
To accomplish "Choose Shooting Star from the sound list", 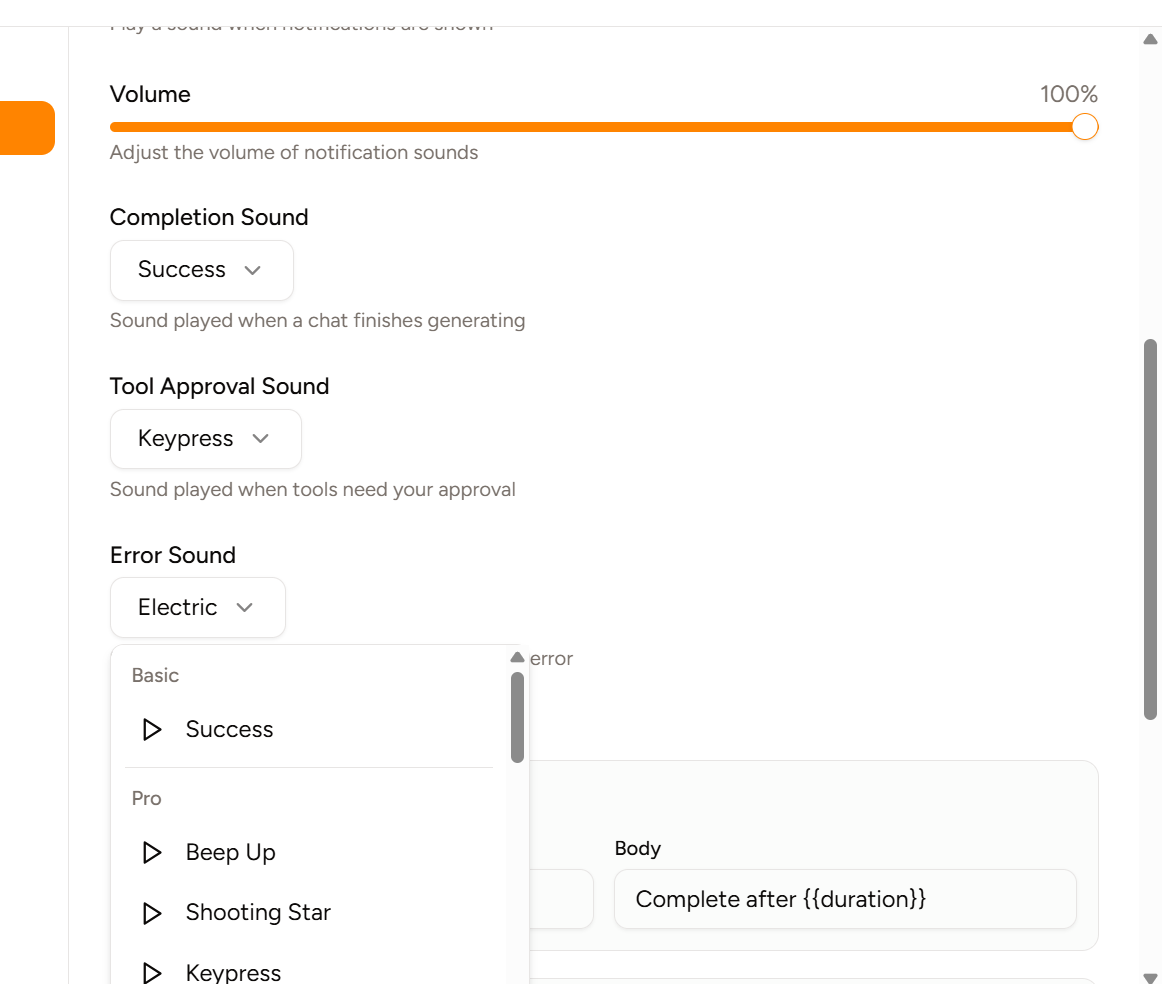I will [258, 912].
